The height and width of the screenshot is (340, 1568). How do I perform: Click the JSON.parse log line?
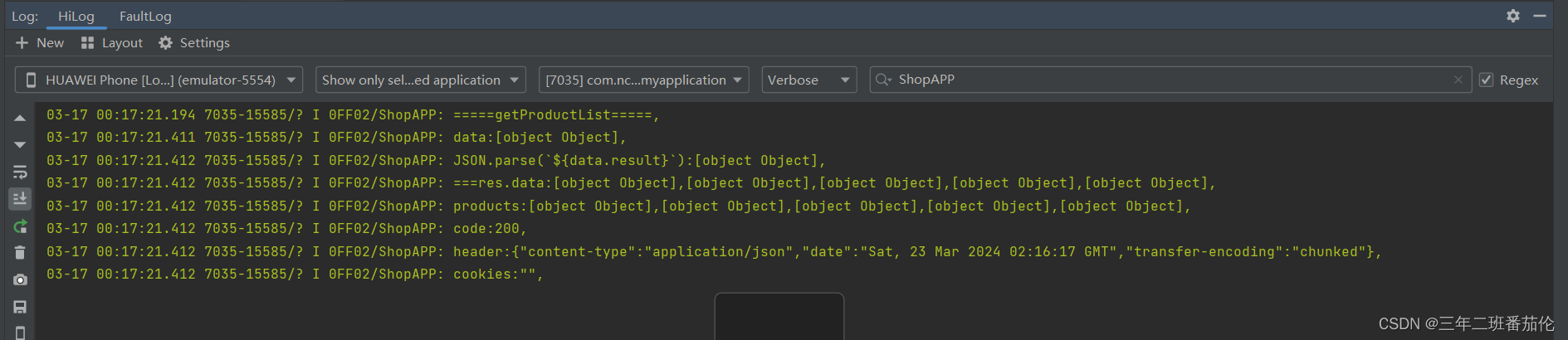coord(436,161)
